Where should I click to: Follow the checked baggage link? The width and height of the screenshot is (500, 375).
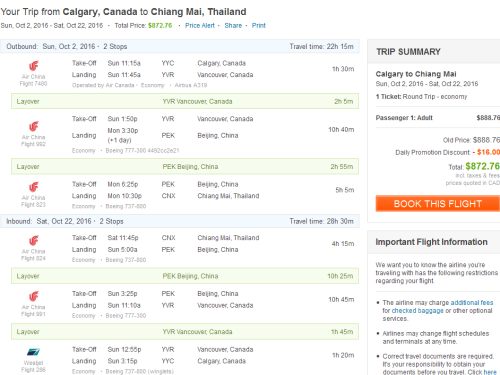(417, 311)
